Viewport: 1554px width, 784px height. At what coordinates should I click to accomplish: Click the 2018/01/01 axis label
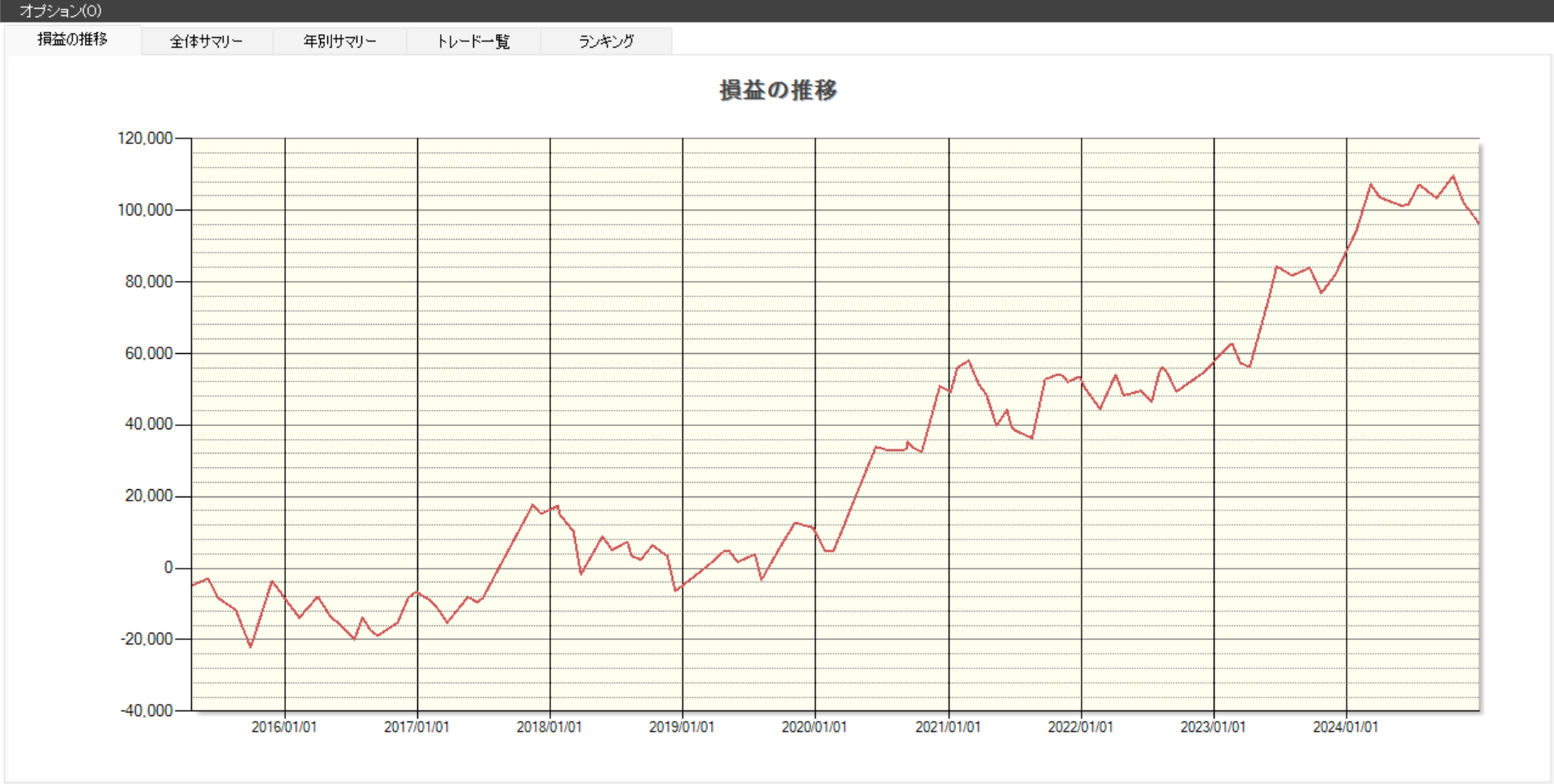click(549, 726)
